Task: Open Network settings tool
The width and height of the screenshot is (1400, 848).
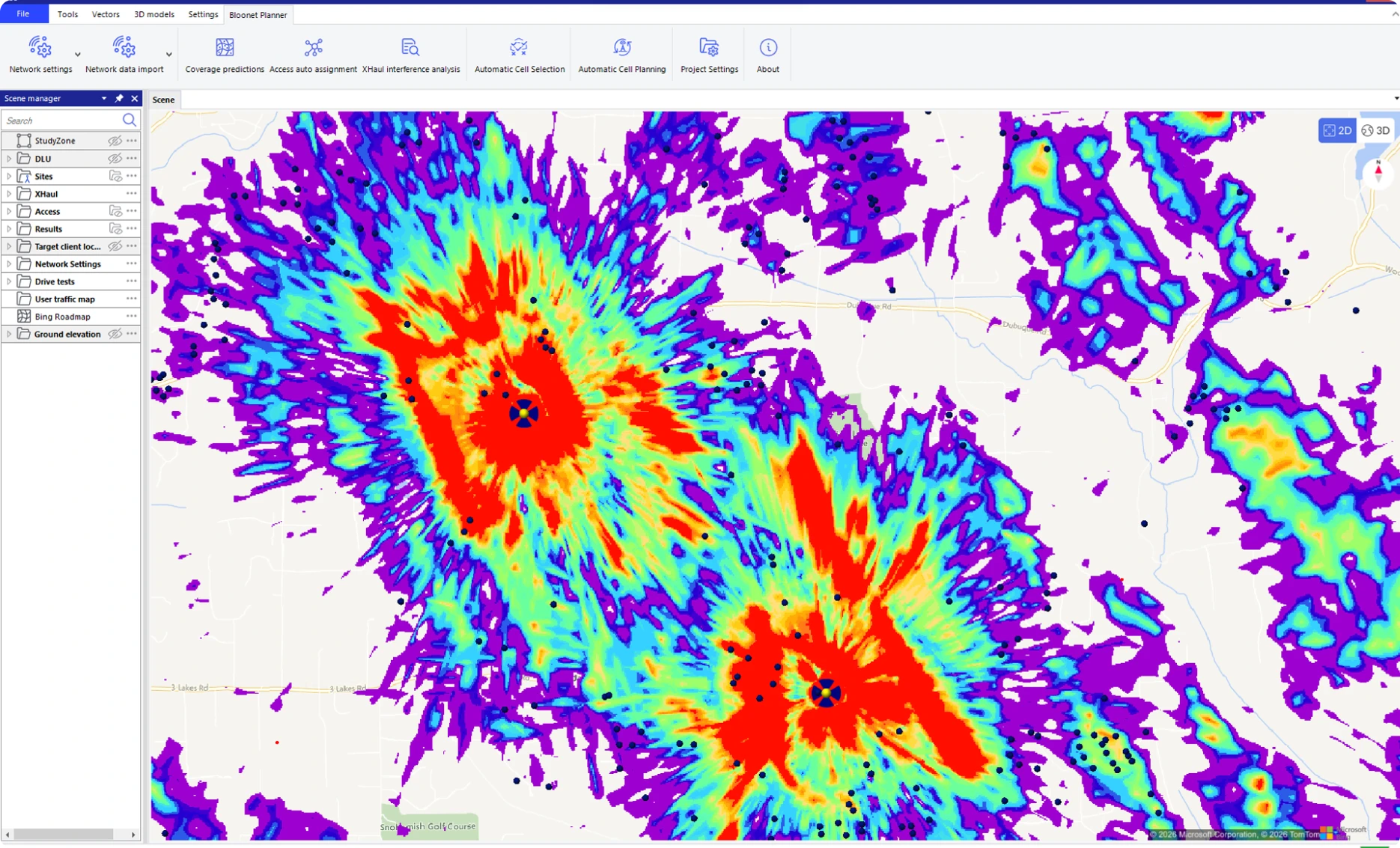Action: point(40,55)
